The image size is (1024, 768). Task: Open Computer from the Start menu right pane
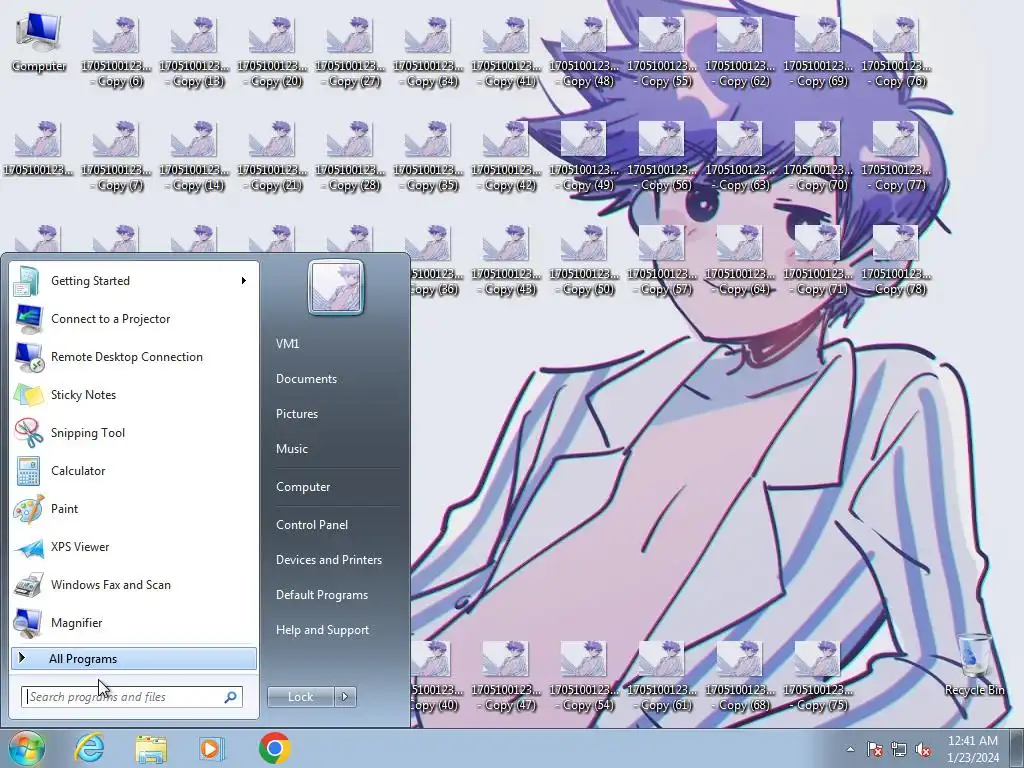(303, 487)
